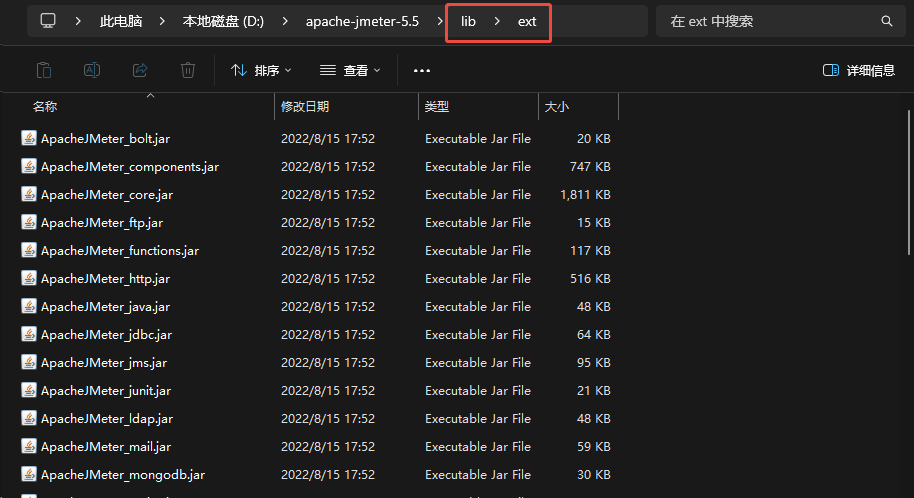Screen dimensions: 914x498
Task: Select file name ApacheJMeter_jdbc.jar
Action: click(107, 335)
